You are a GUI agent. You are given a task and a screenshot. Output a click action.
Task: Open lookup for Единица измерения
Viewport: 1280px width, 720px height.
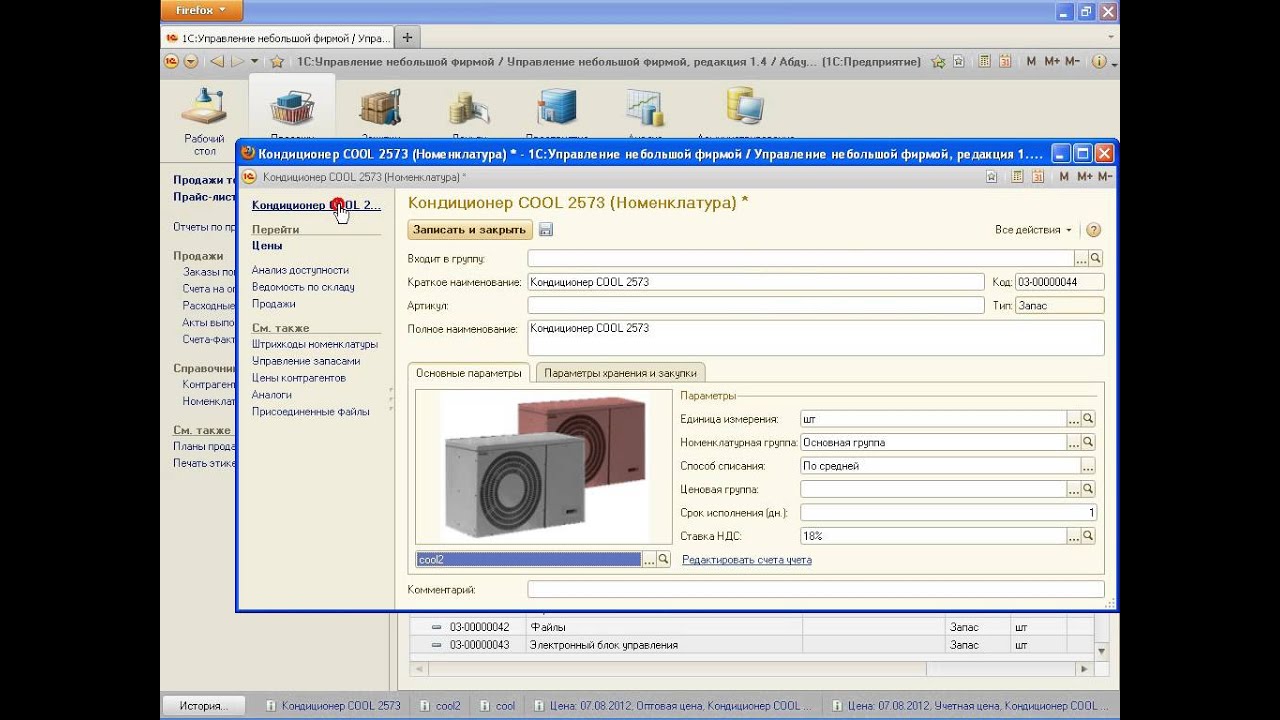pyautogui.click(x=1089, y=419)
